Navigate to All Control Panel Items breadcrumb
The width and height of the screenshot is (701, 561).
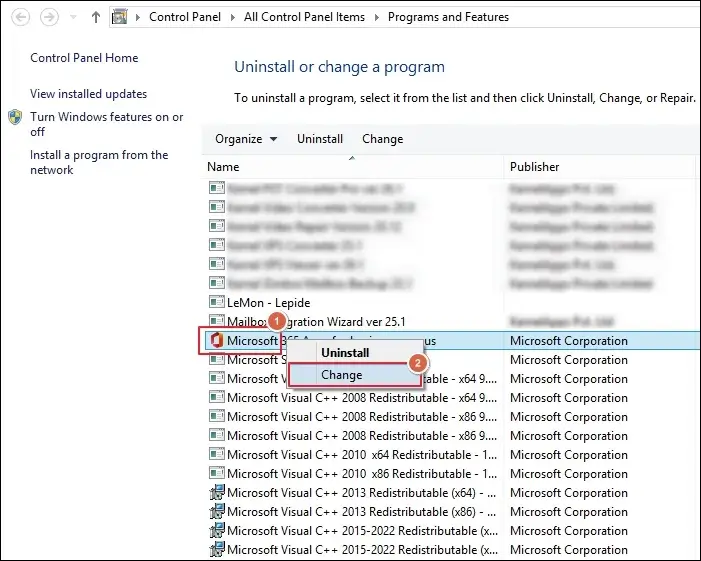(x=304, y=17)
